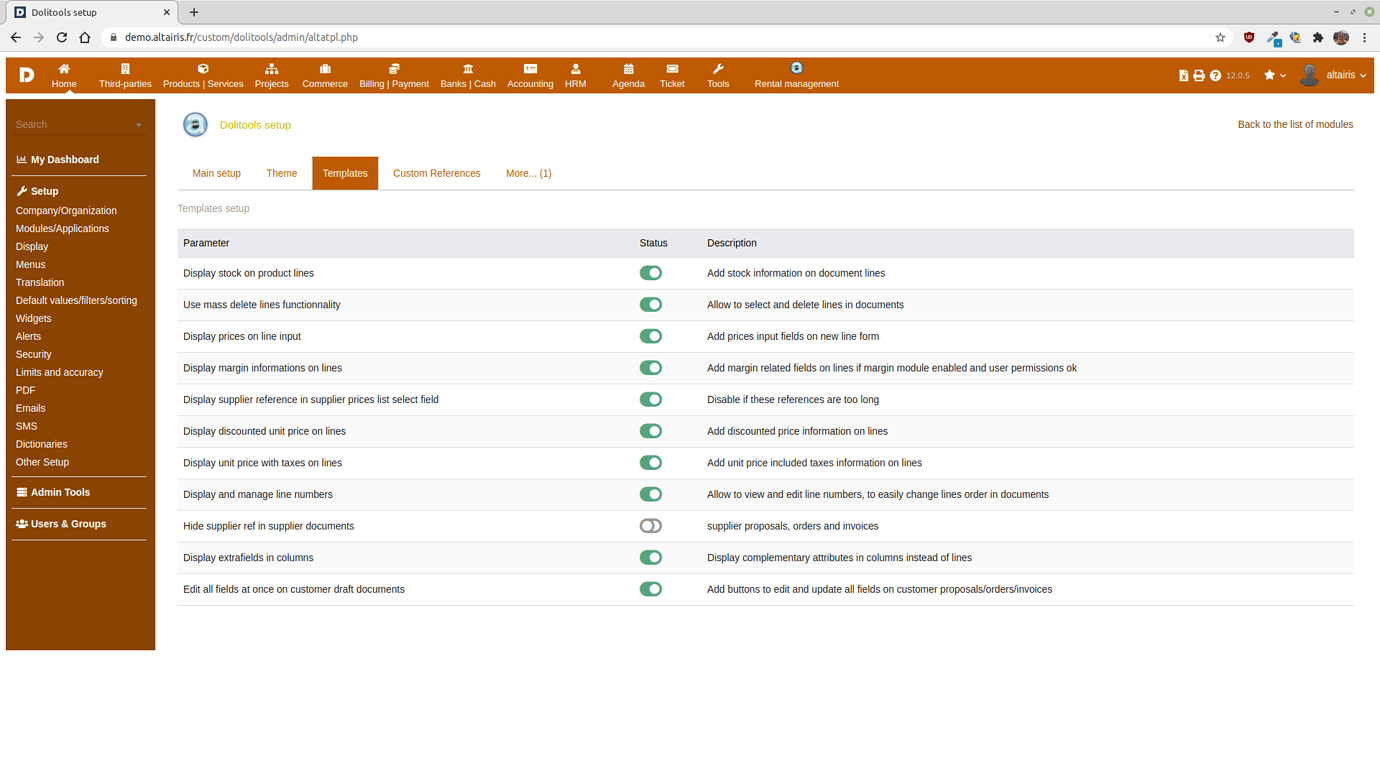Disable stock information on product lines
Screen dimensions: 1380x776
[x=650, y=272]
